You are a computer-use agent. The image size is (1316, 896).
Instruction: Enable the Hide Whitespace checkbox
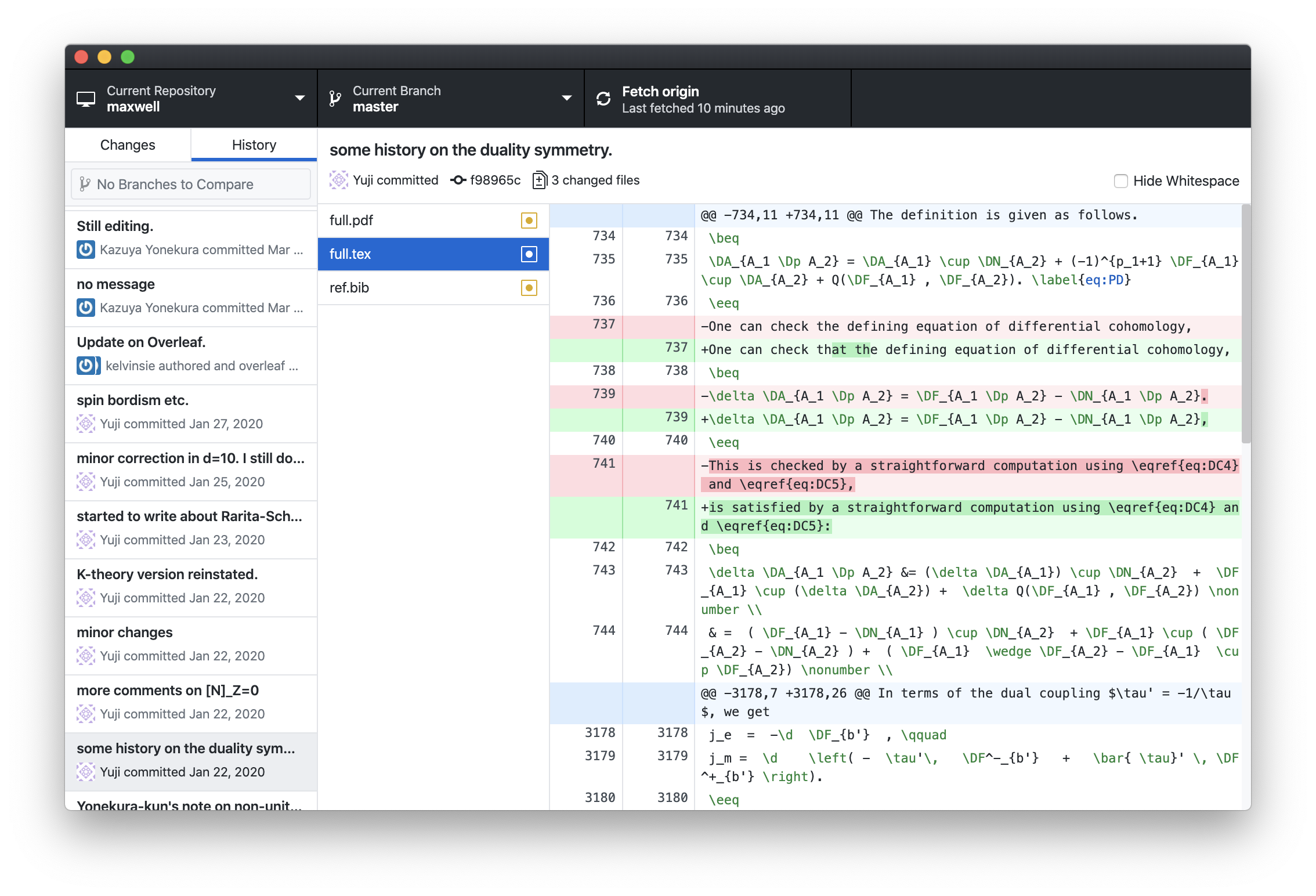click(1120, 181)
